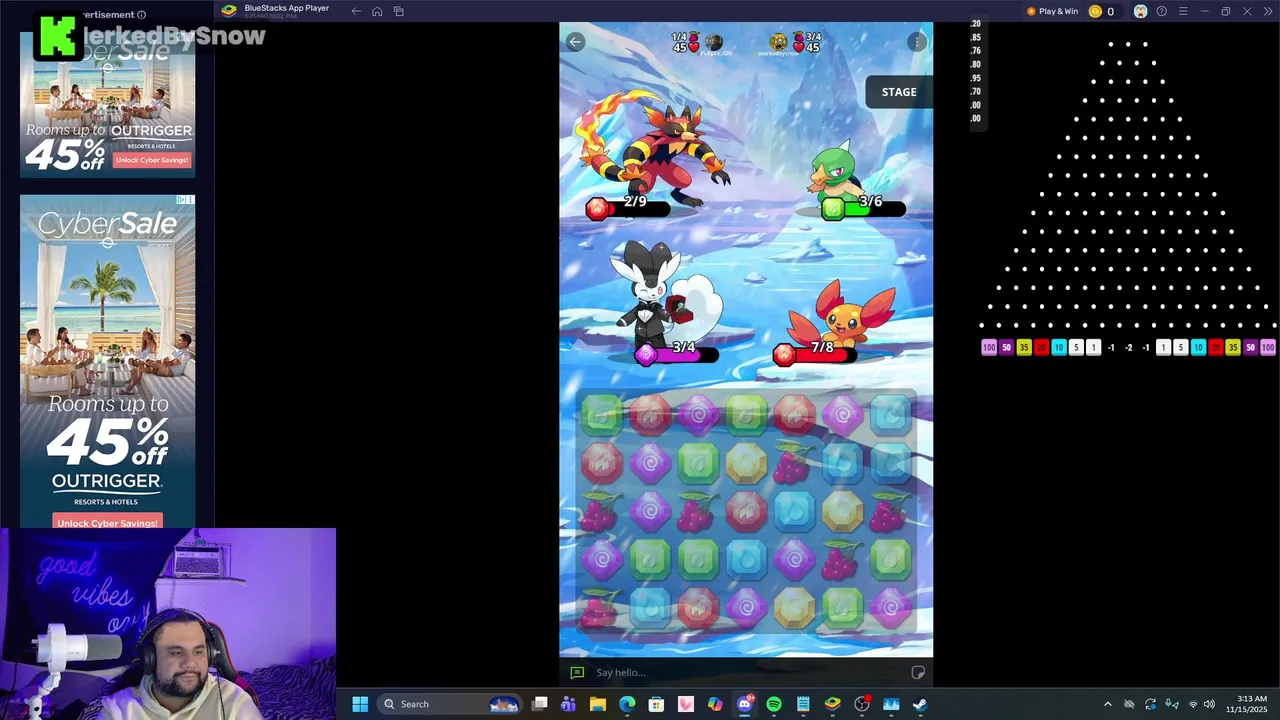1280x720 pixels.
Task: Open Copilot from the taskbar
Action: [x=715, y=704]
